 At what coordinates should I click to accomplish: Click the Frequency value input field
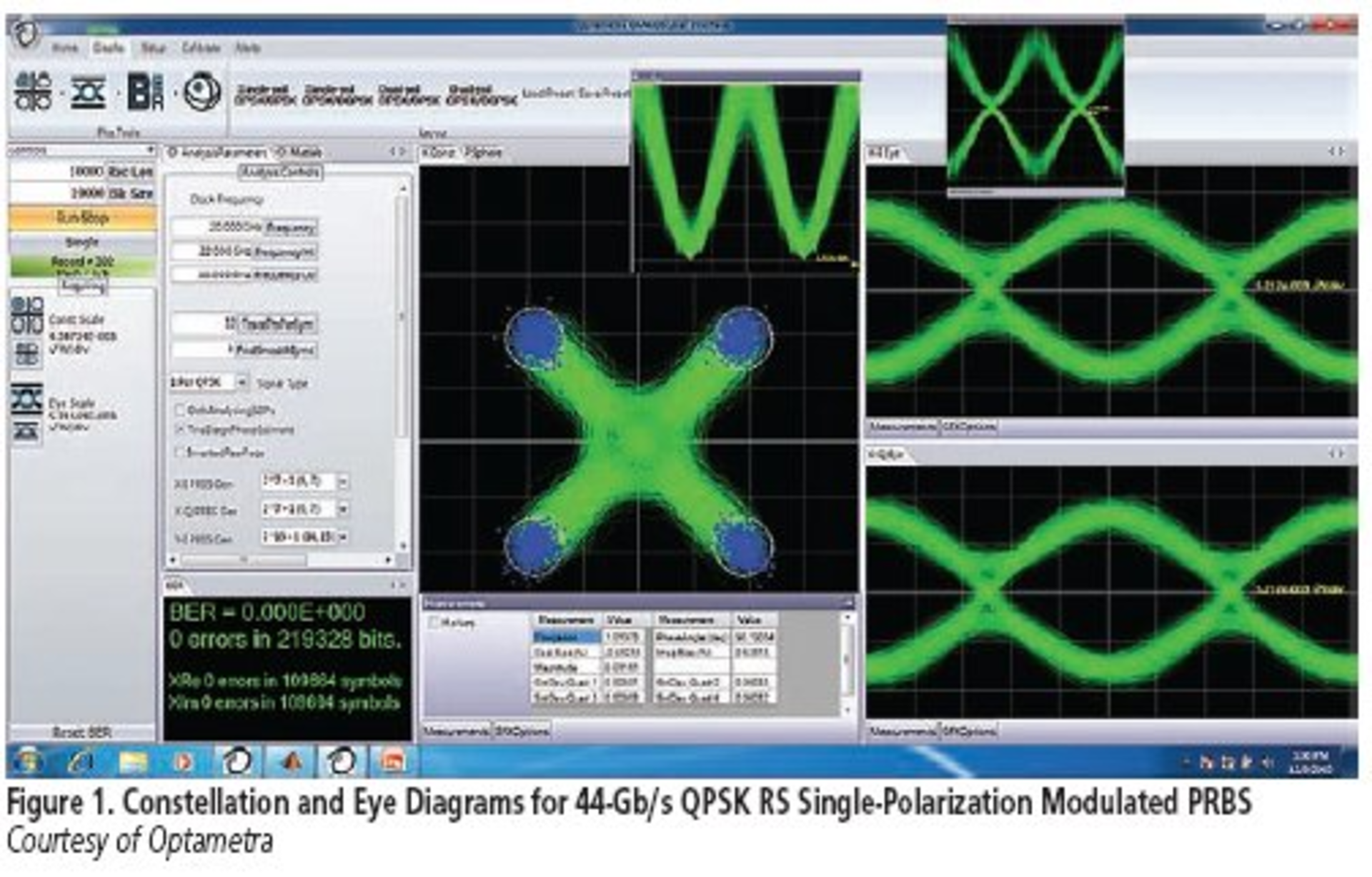coord(218,227)
